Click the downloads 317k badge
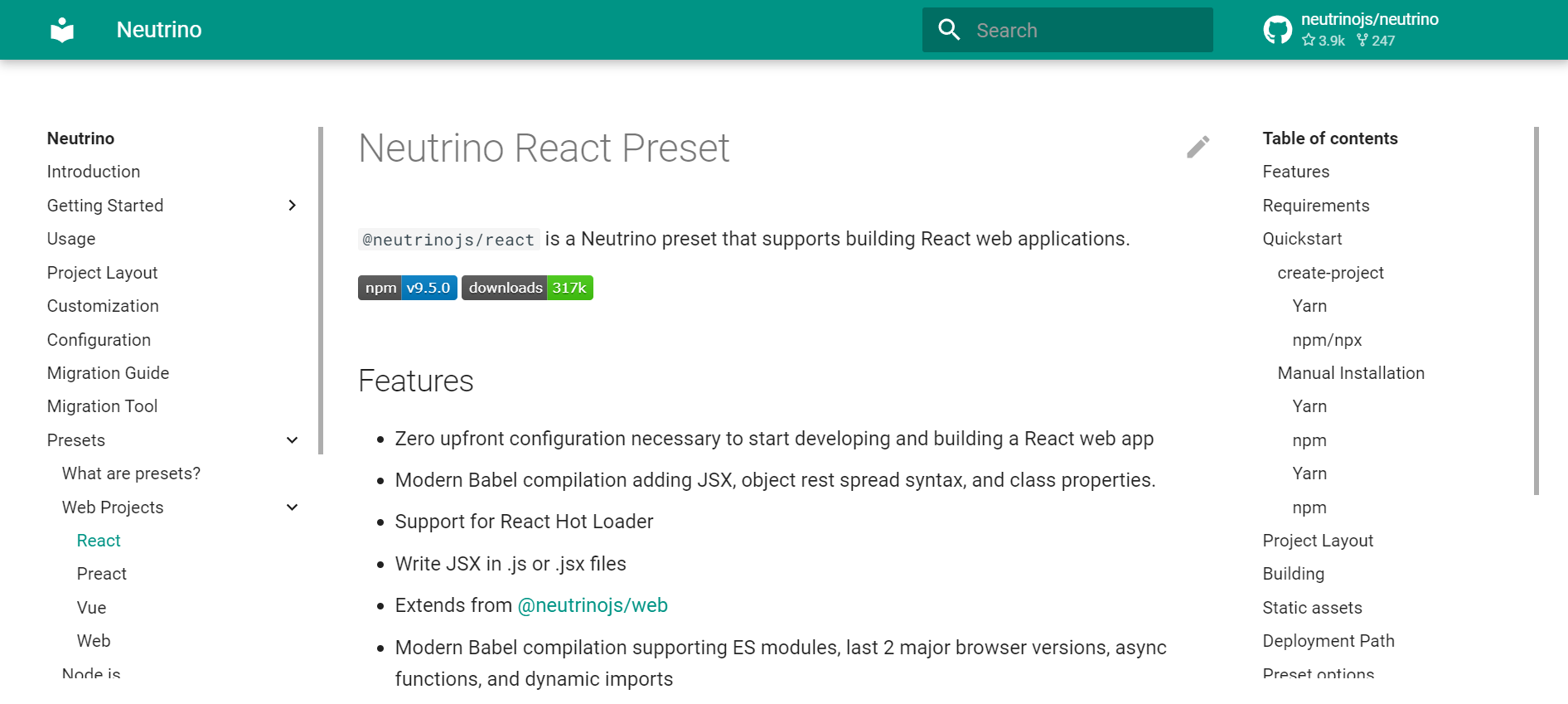The image size is (1568, 704). coord(527,288)
